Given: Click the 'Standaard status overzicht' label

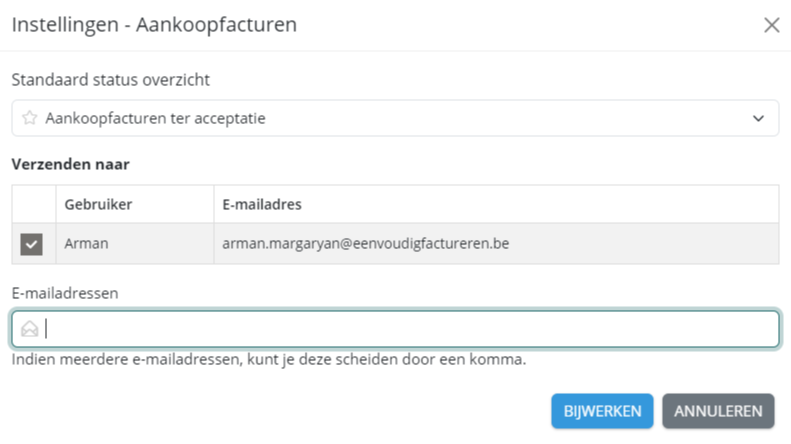Looking at the screenshot, I should pos(111,79).
